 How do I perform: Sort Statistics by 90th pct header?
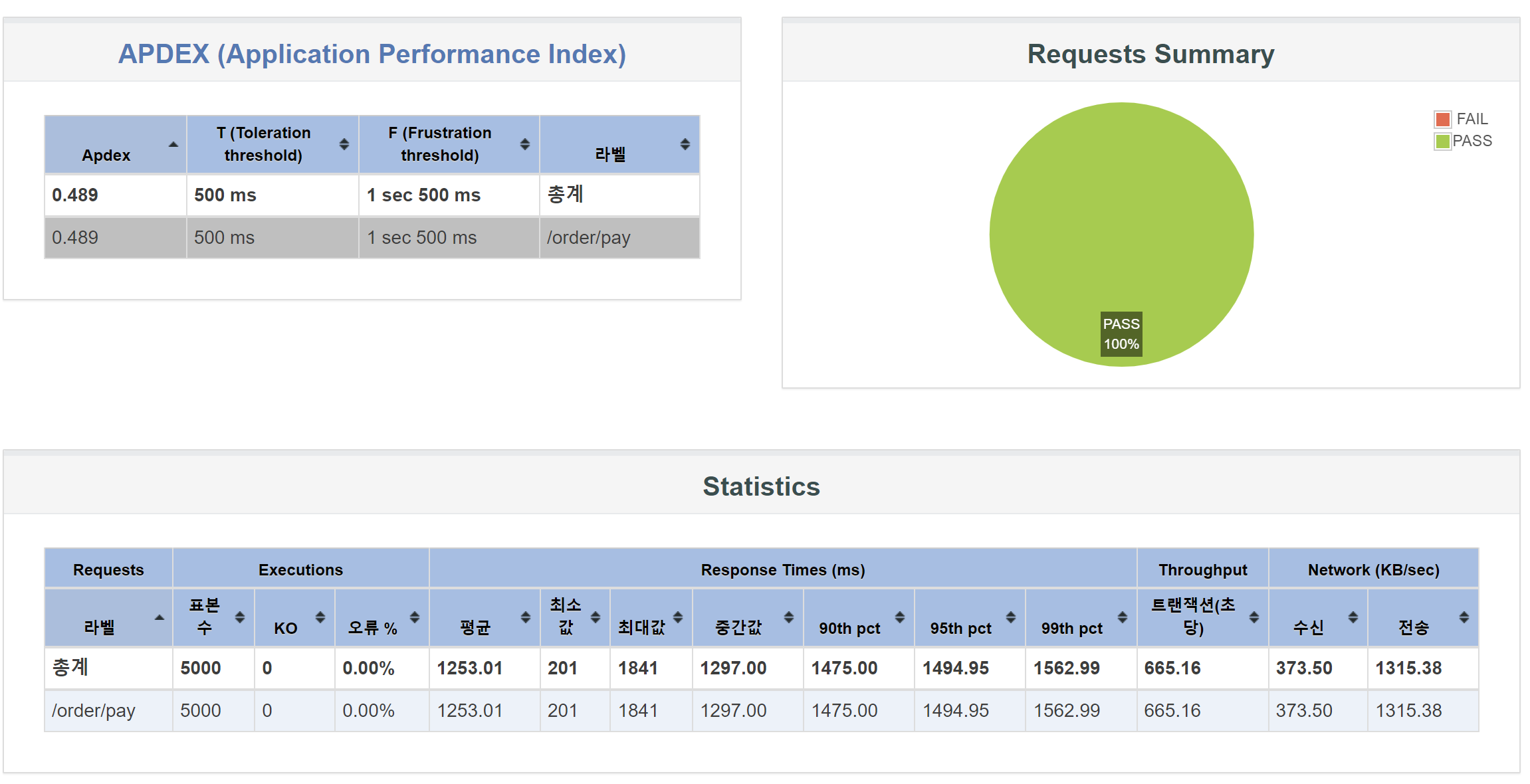click(x=849, y=627)
